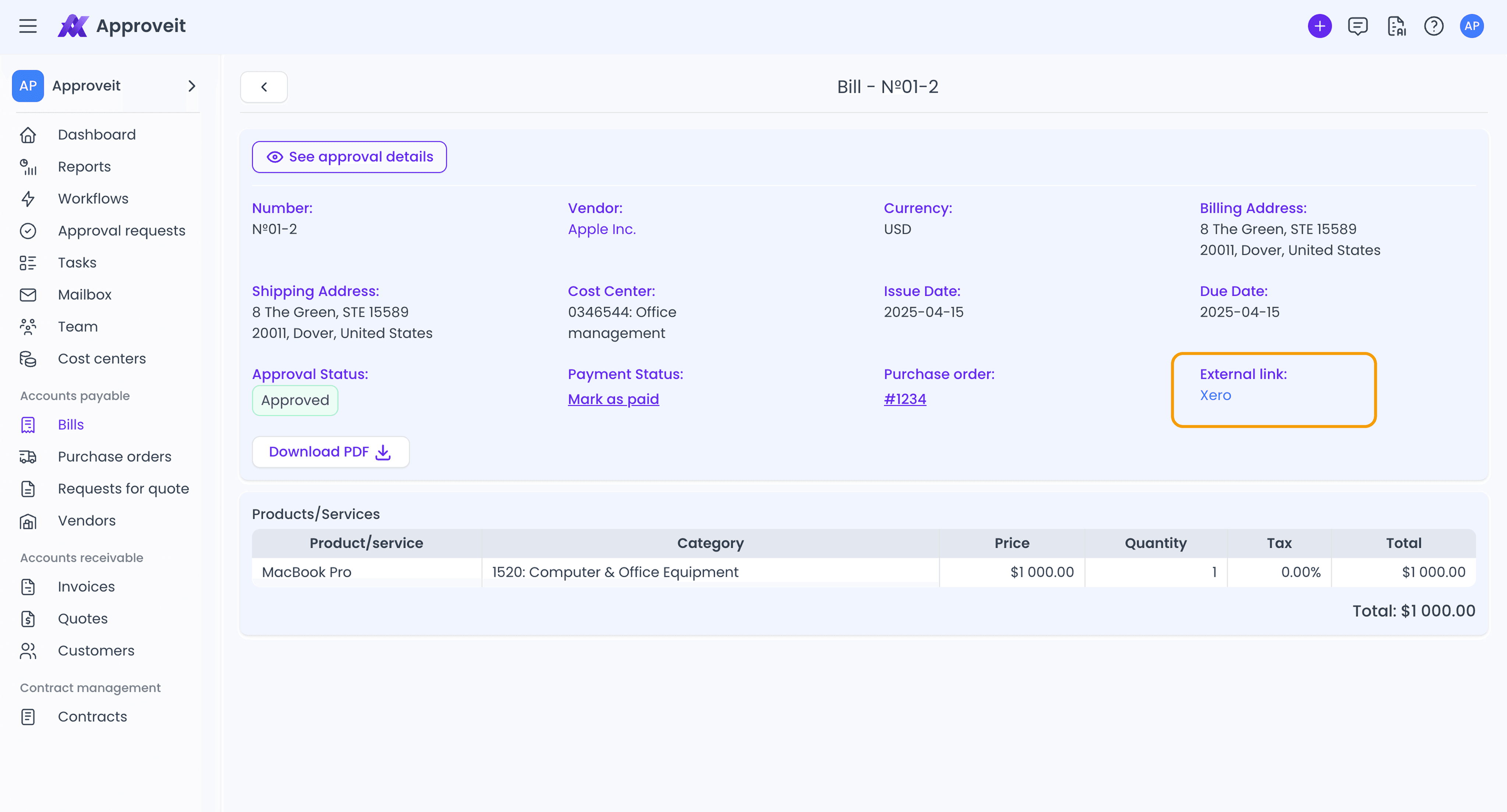The width and height of the screenshot is (1507, 812).
Task: Select the Purchase orders icon
Action: [28, 457]
